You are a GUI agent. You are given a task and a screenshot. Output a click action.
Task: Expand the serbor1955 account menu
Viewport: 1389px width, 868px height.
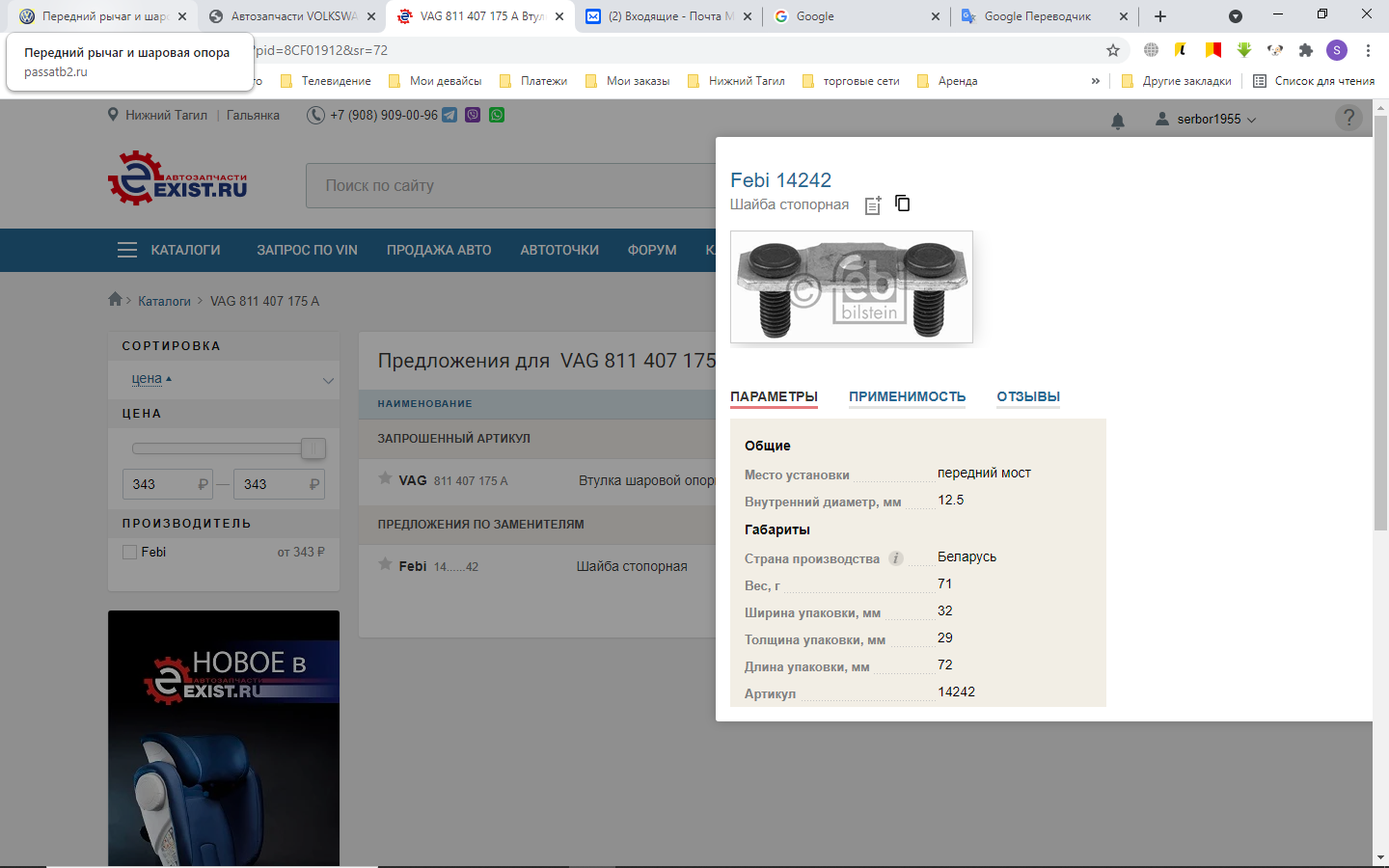tap(1206, 120)
